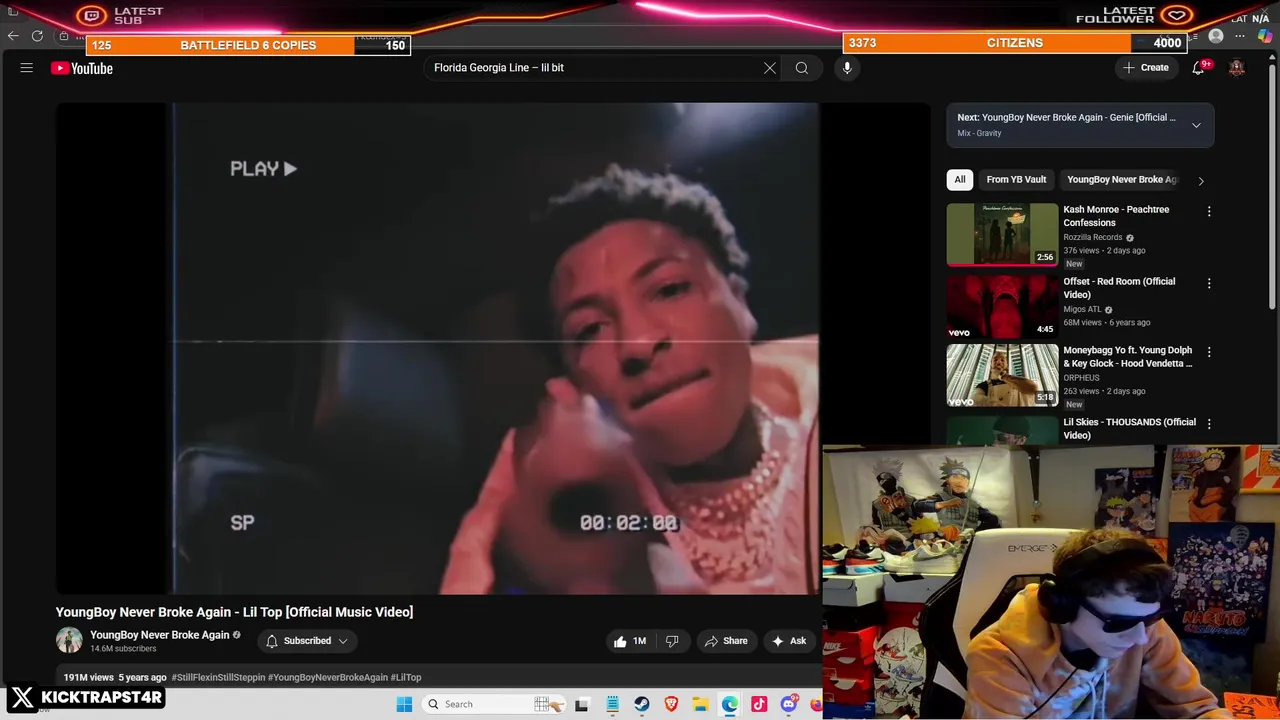Go back with the browser back arrow
This screenshot has height=720, width=1280.
pyautogui.click(x=13, y=36)
